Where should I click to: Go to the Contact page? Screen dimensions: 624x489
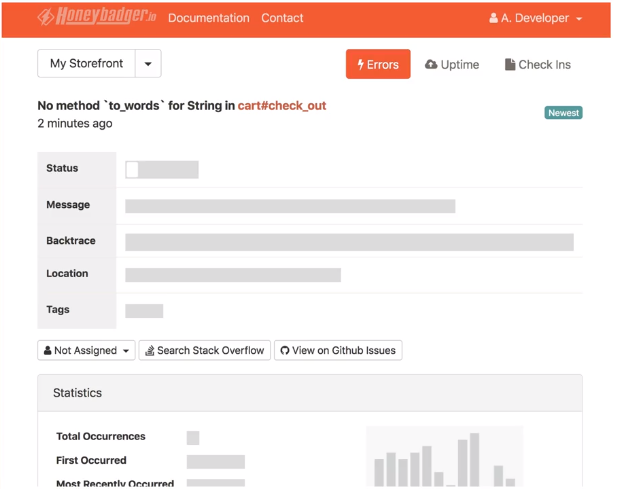(x=282, y=18)
